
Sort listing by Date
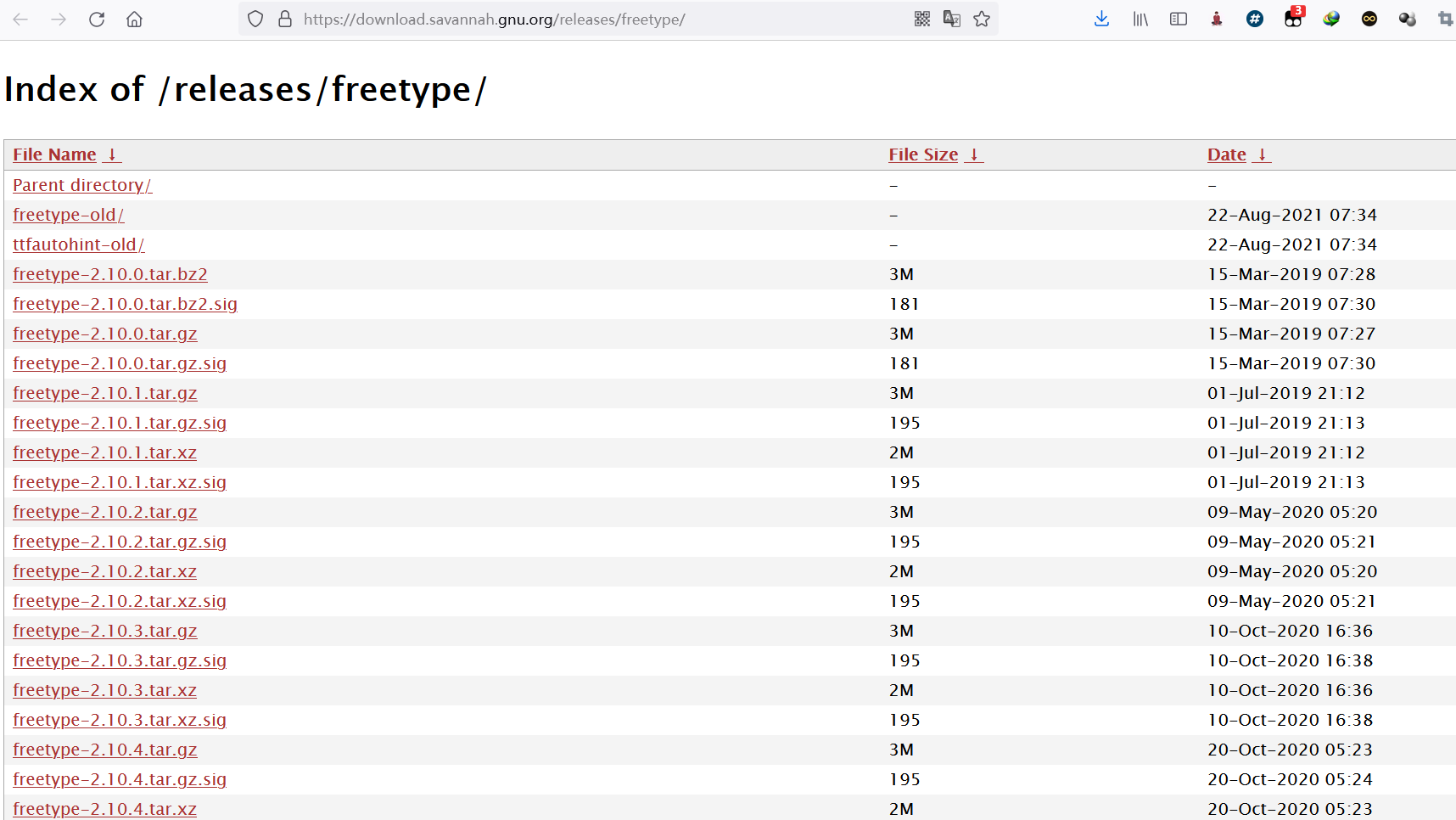pyautogui.click(x=1227, y=154)
